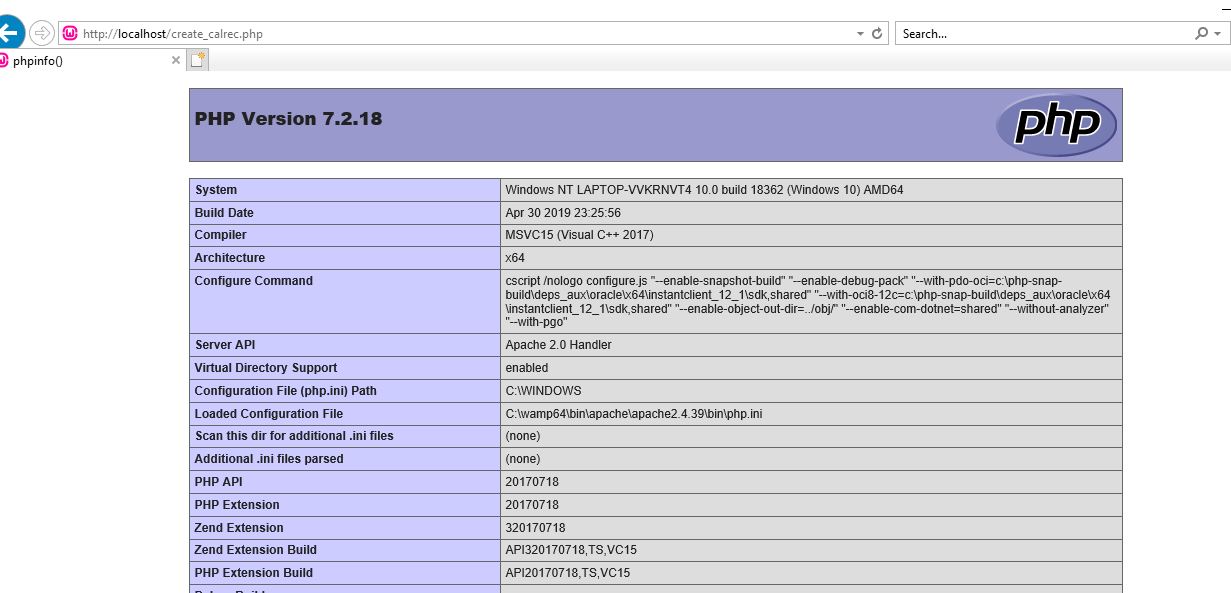Click the System row value text
The image size is (1231, 593).
tap(704, 190)
